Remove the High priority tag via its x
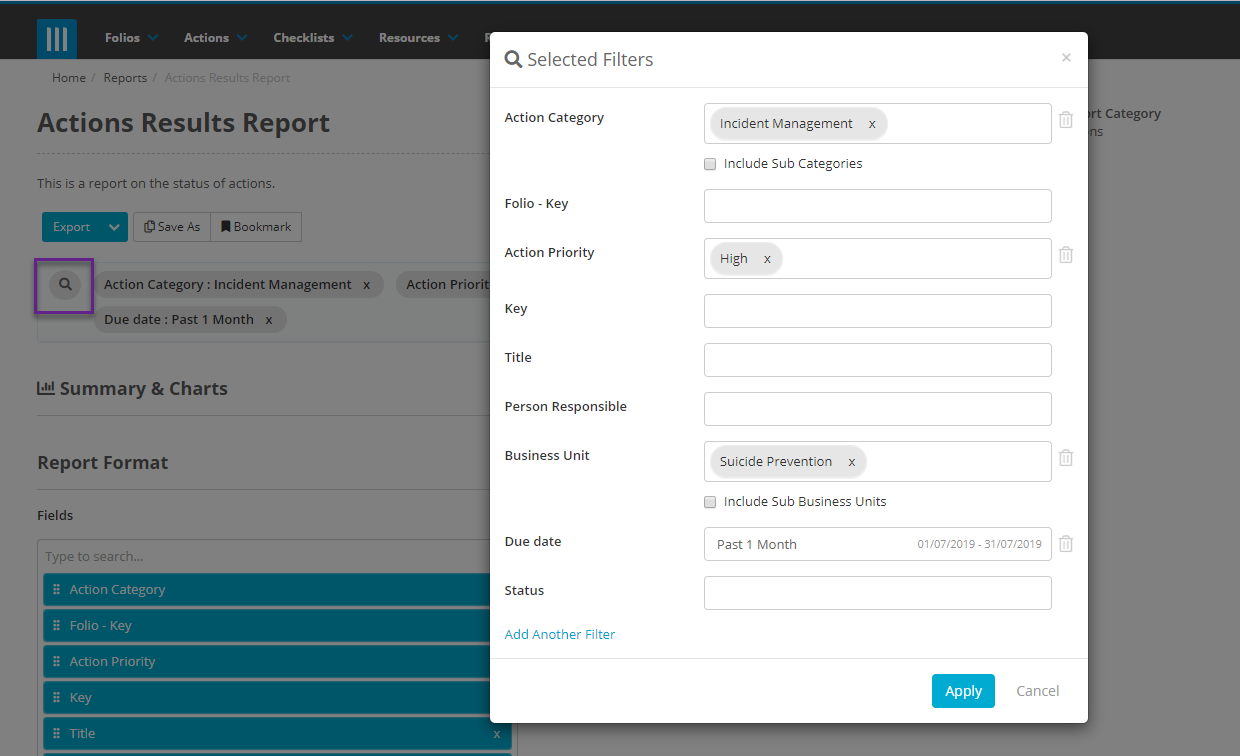This screenshot has width=1240, height=756. (767, 258)
